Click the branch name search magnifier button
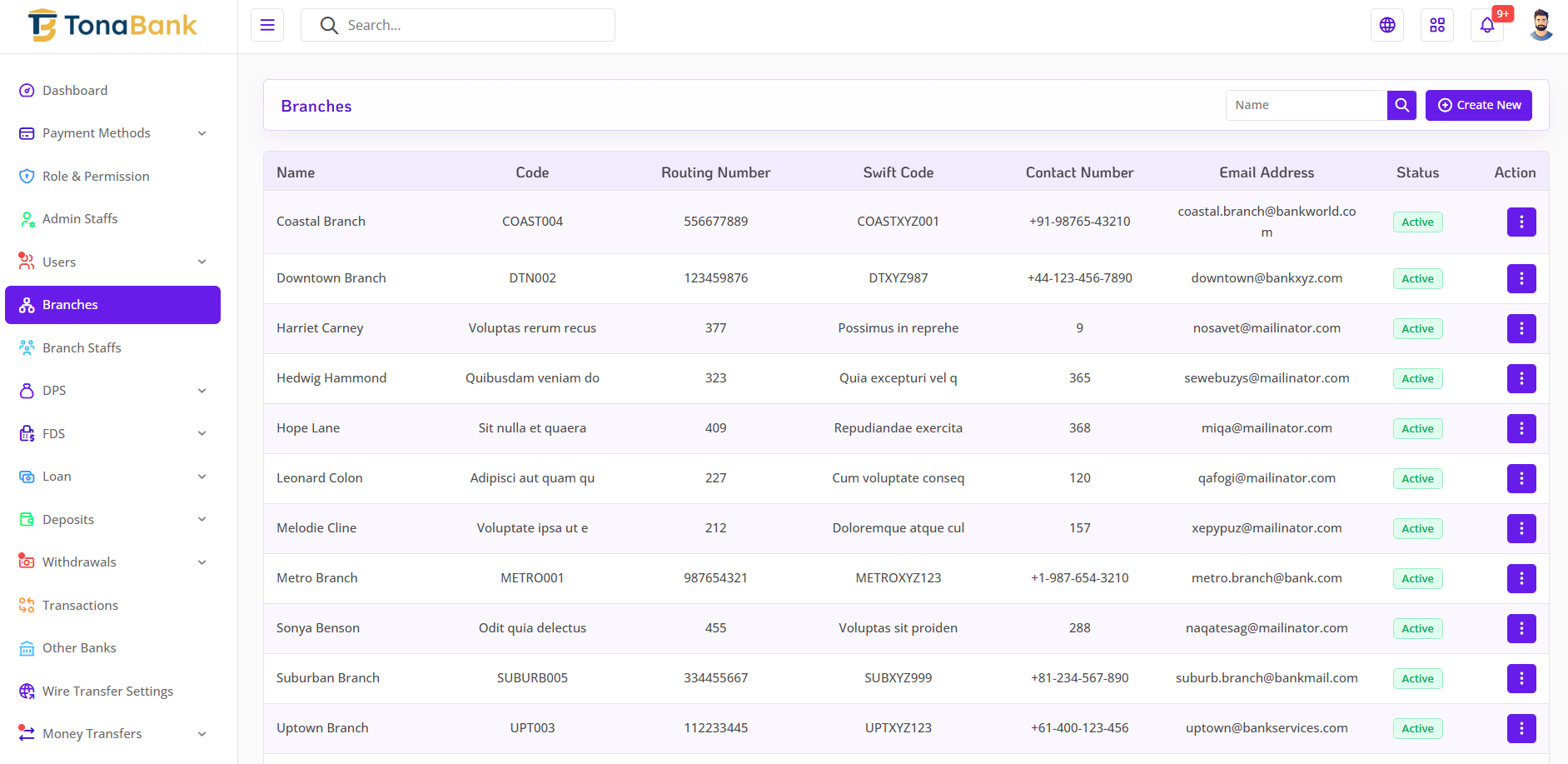Viewport: 1568px width, 764px height. coord(1401,105)
